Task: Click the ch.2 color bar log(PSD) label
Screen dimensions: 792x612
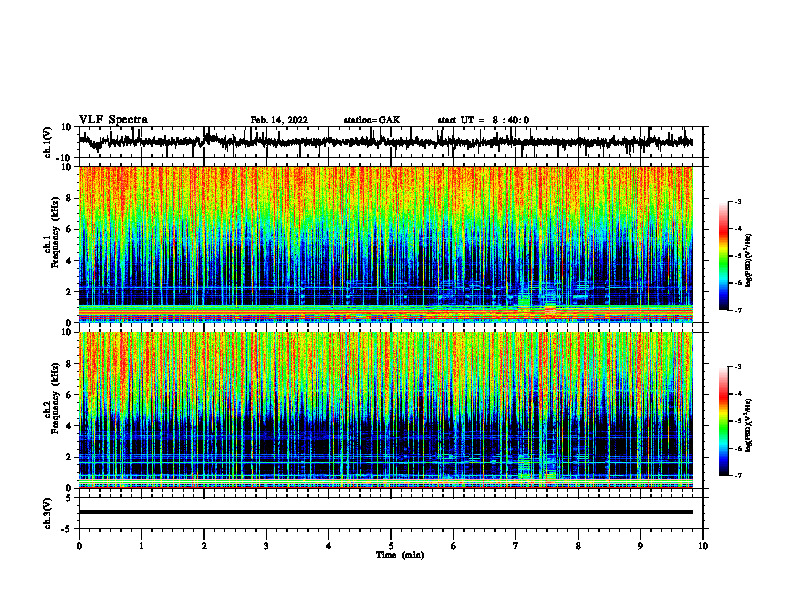Action: 748,425
